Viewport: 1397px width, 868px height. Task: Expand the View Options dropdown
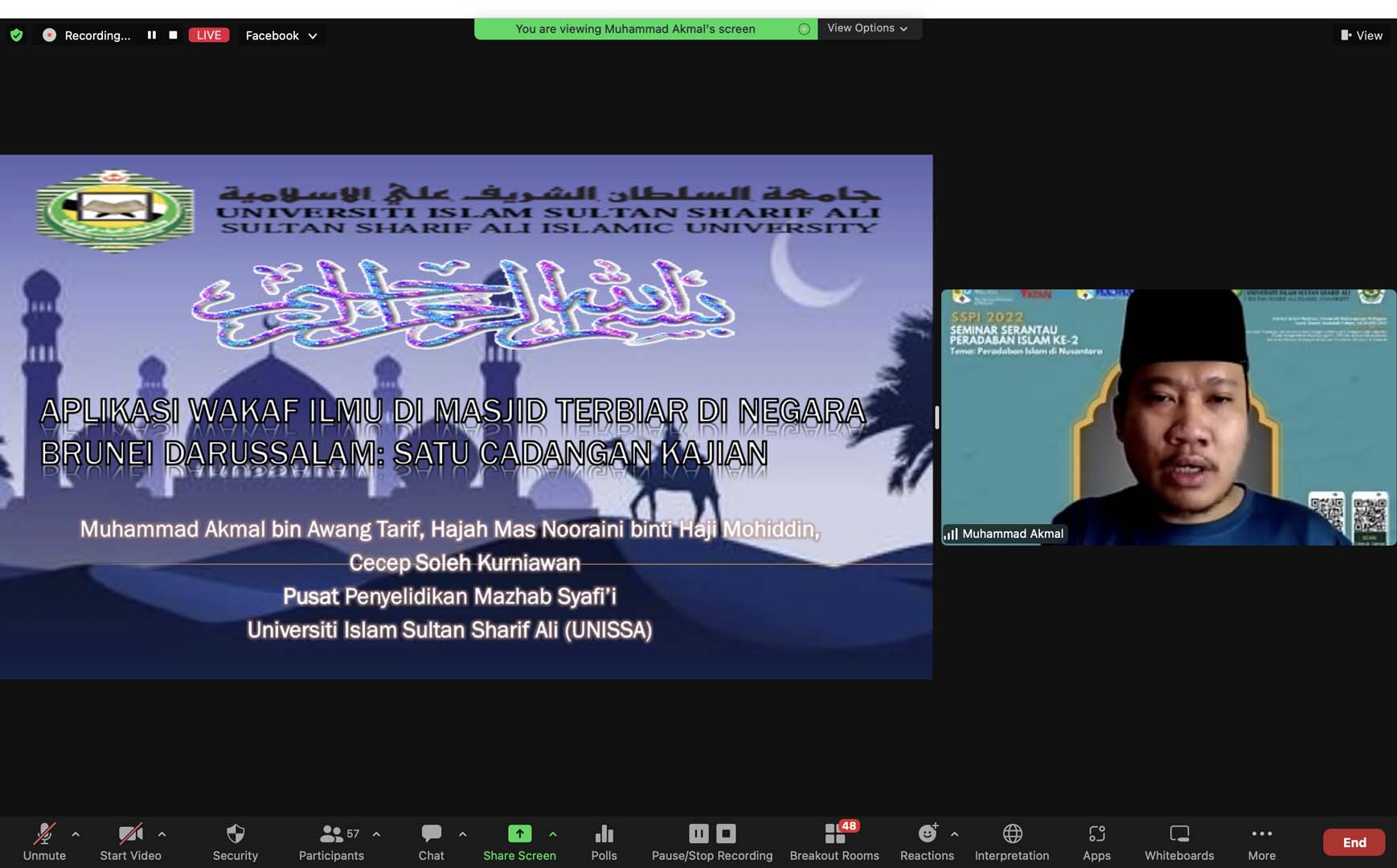point(868,28)
